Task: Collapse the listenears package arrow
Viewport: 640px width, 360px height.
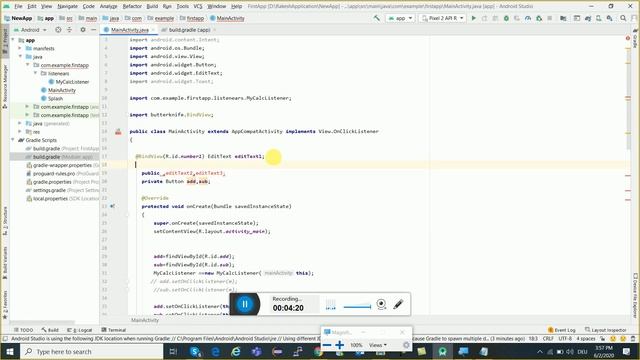Action: 36,73
